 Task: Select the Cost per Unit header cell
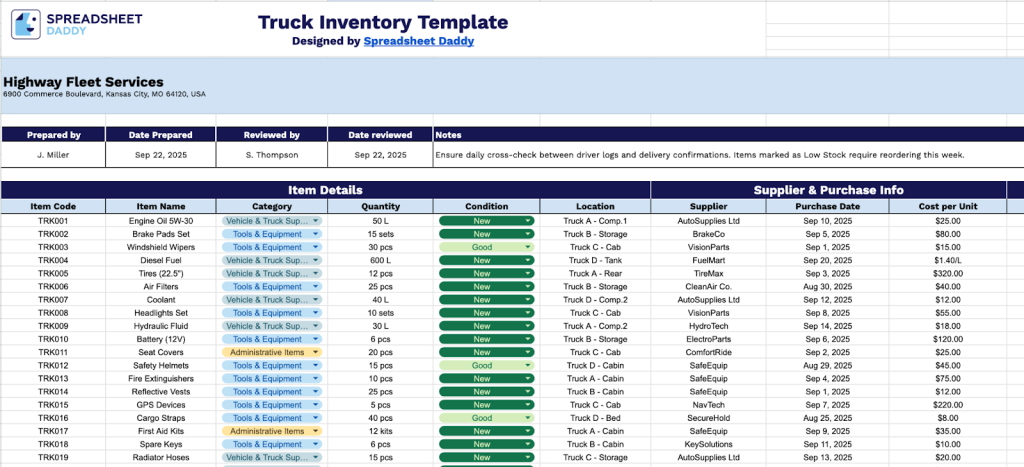point(948,206)
